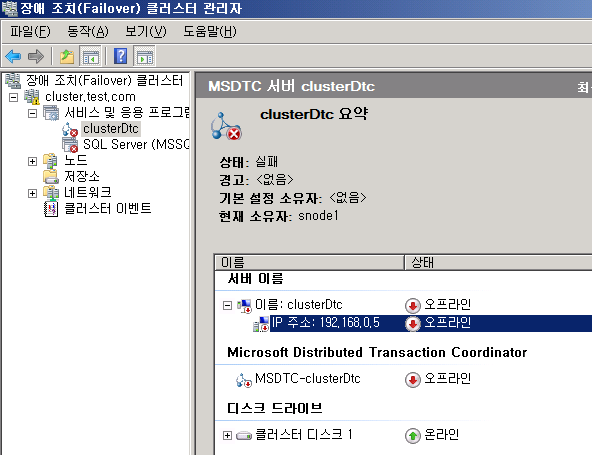Screen dimensions: 592x455
Task: Expand the 네트워크 tree node
Action: [x=32, y=193]
